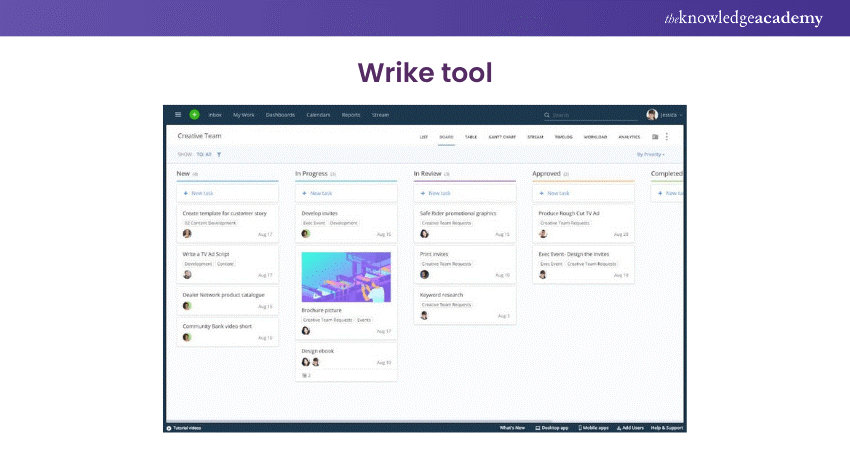Click the Tutorial videos play icon
The height and width of the screenshot is (450, 850).
169,428
